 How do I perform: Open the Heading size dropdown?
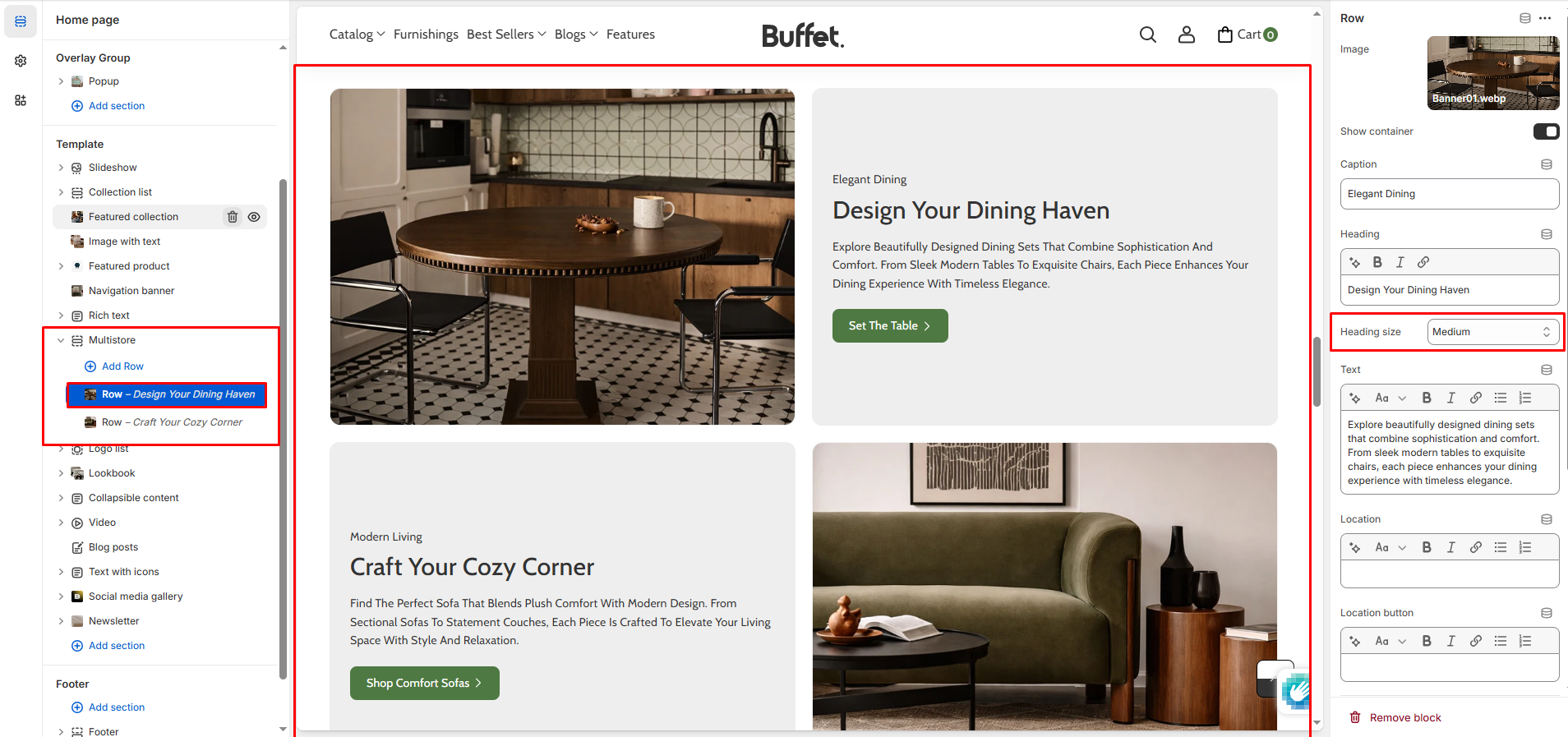coord(1493,332)
